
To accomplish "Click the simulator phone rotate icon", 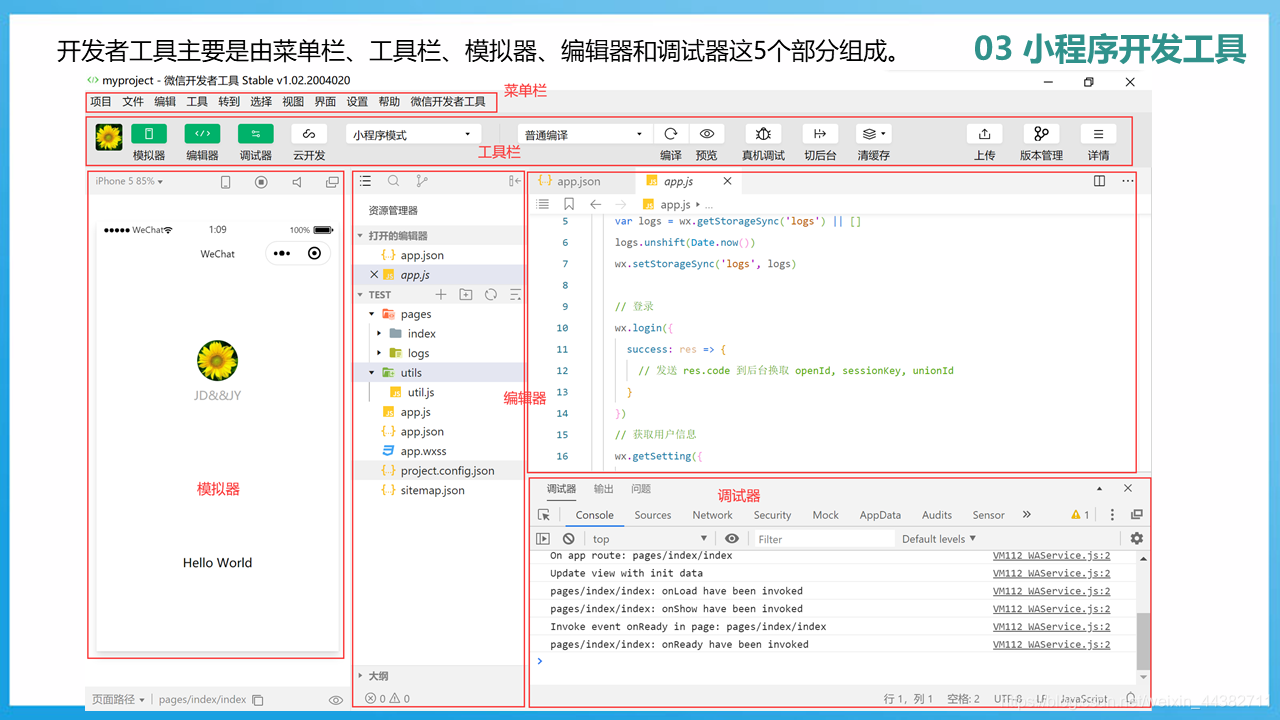I will [x=226, y=182].
